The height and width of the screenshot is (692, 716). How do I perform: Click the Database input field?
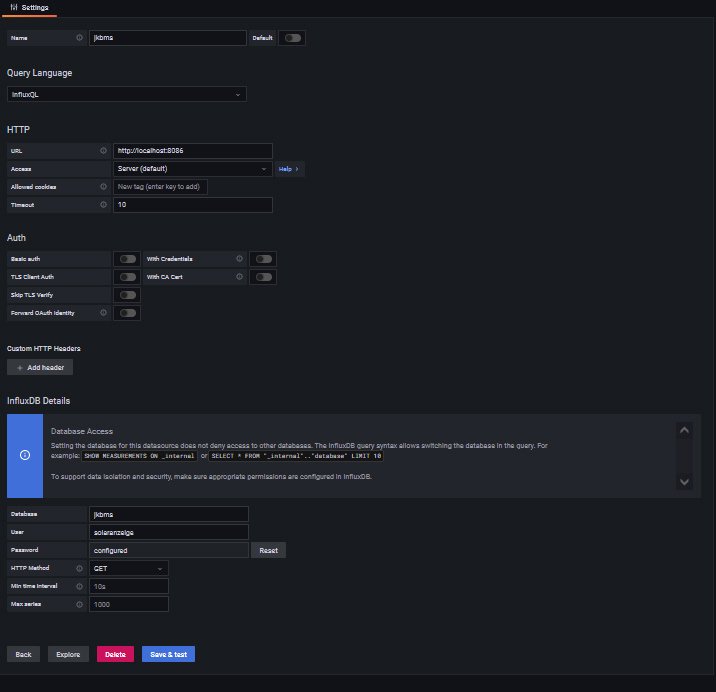(167, 514)
